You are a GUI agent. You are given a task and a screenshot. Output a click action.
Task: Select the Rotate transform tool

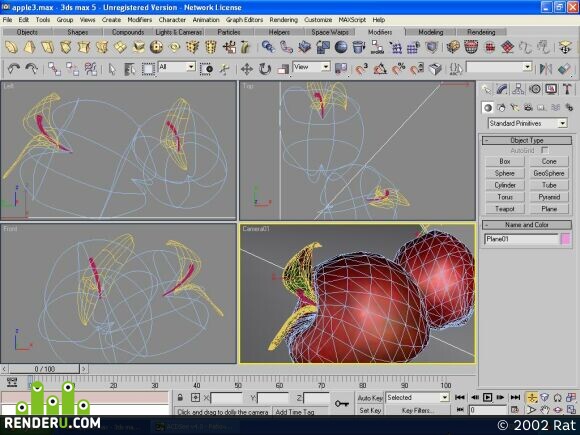click(264, 69)
